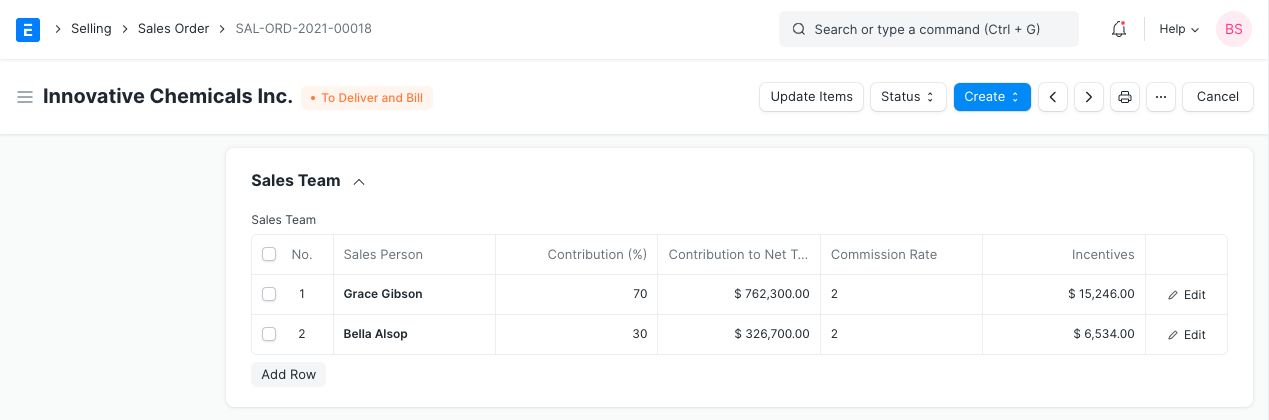Click Add Row button
1269x420 pixels.
288,375
